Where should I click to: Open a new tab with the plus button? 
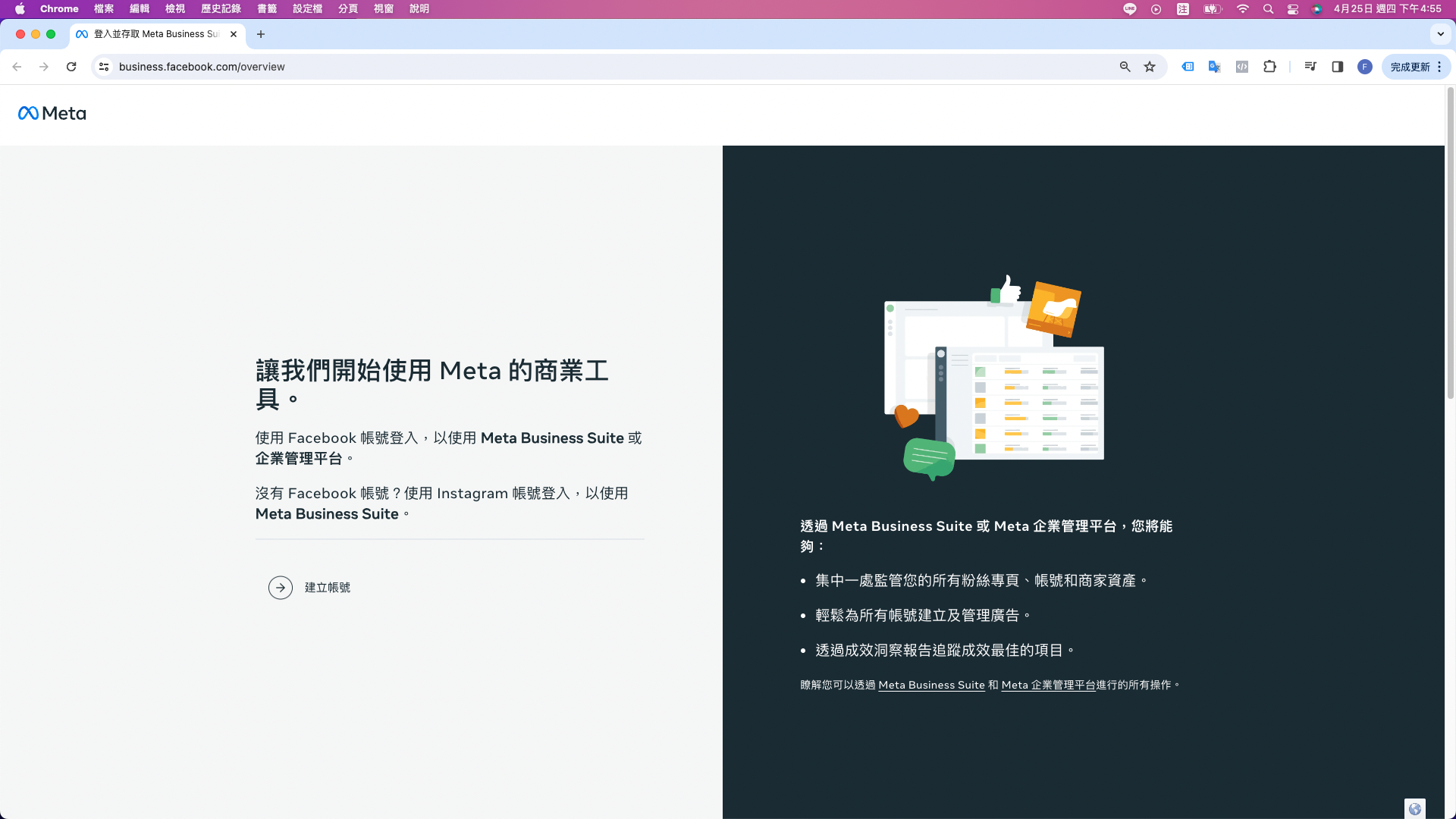(x=261, y=34)
